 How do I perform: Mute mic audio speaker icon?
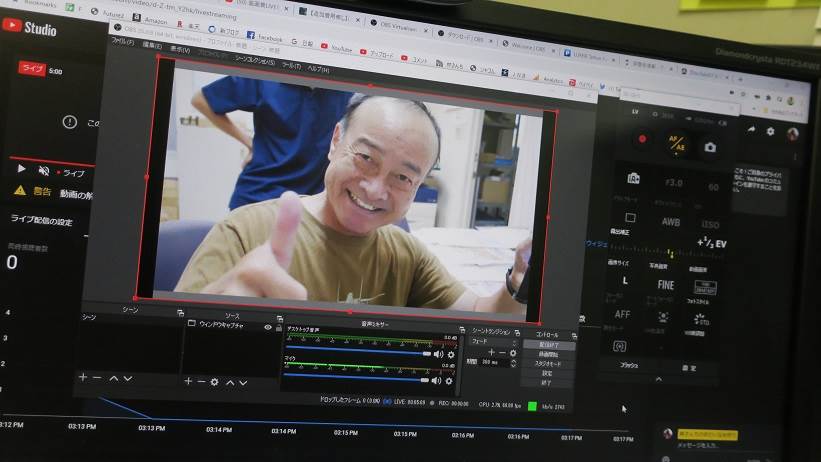click(x=436, y=381)
